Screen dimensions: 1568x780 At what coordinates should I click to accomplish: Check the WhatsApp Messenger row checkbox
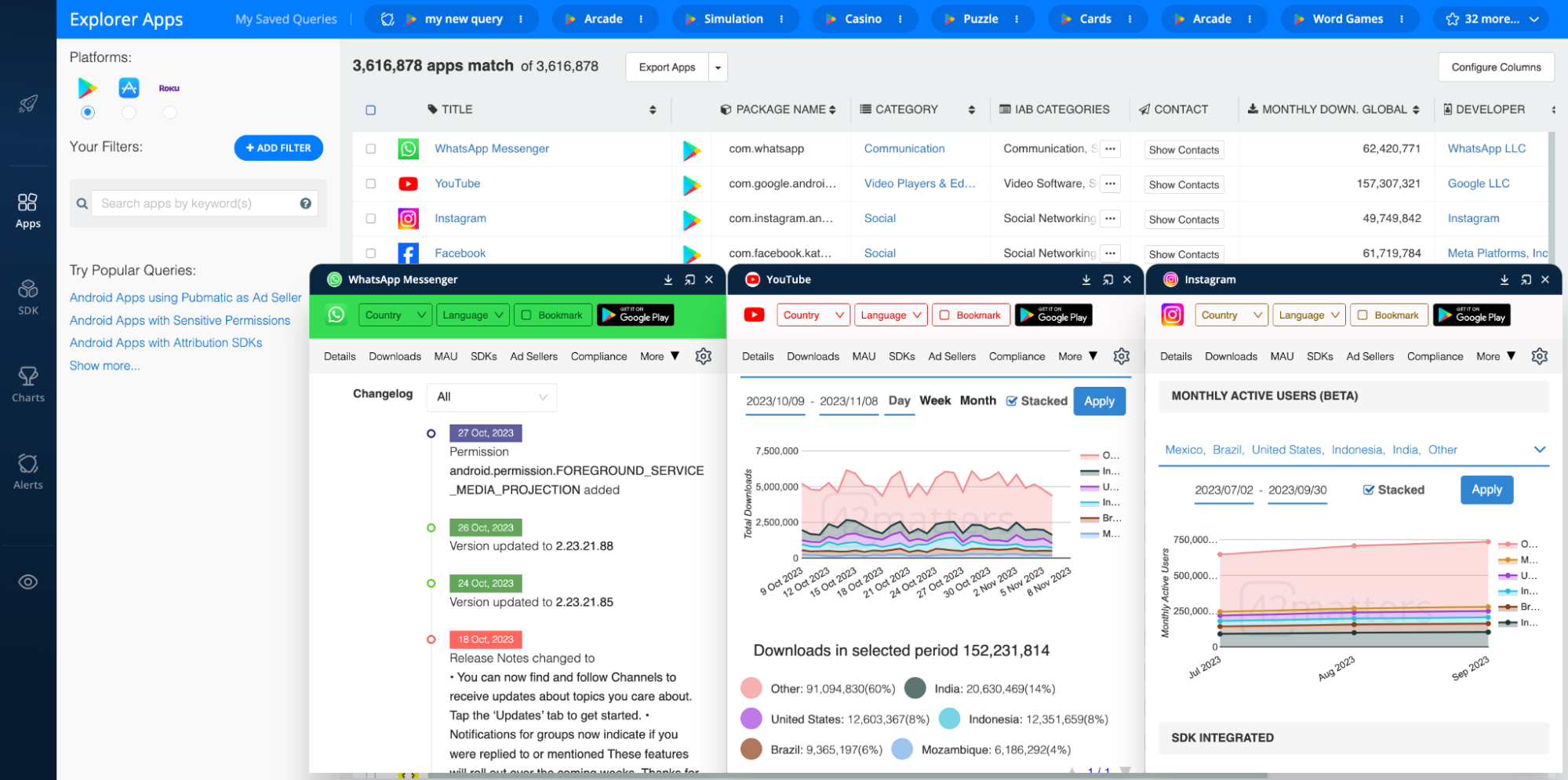point(371,148)
